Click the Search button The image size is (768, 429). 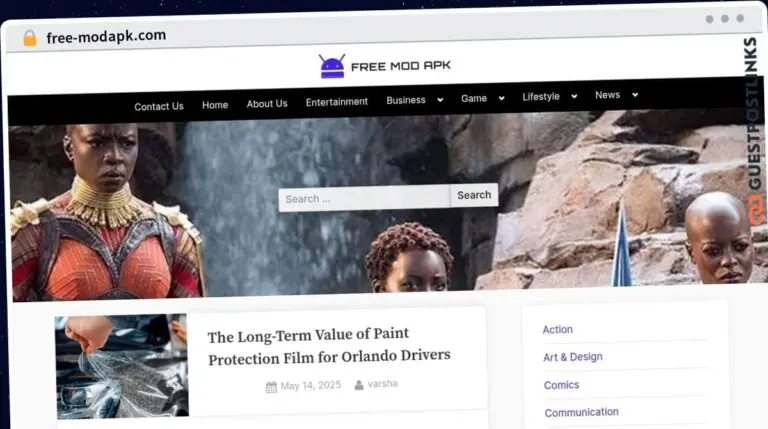(474, 195)
